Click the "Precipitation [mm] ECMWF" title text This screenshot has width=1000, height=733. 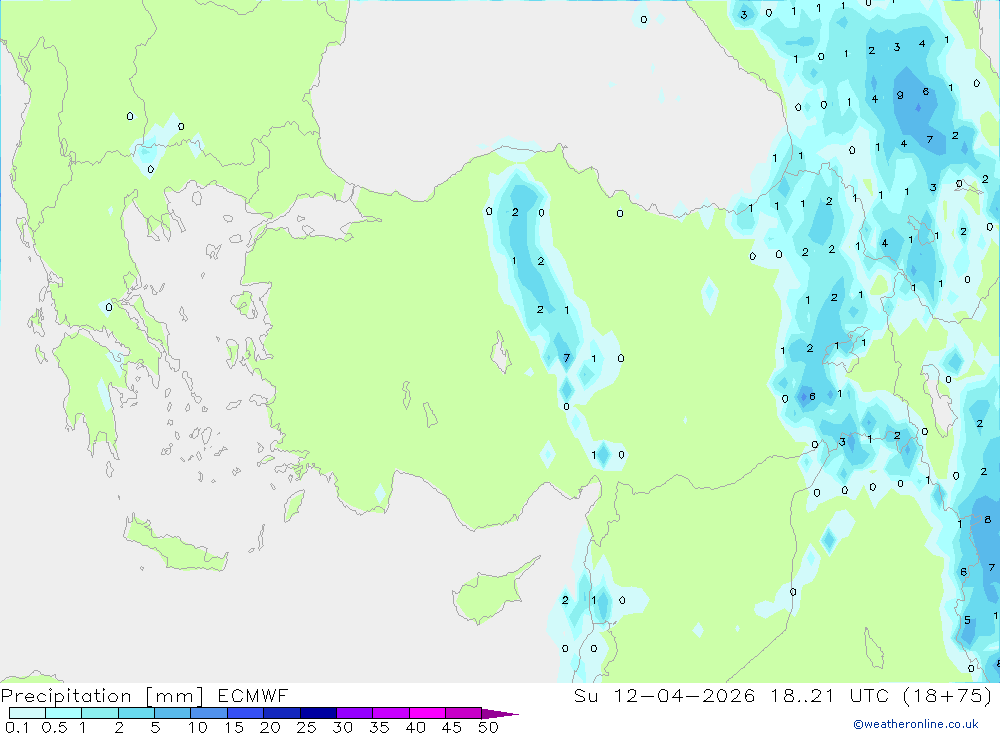(x=145, y=695)
